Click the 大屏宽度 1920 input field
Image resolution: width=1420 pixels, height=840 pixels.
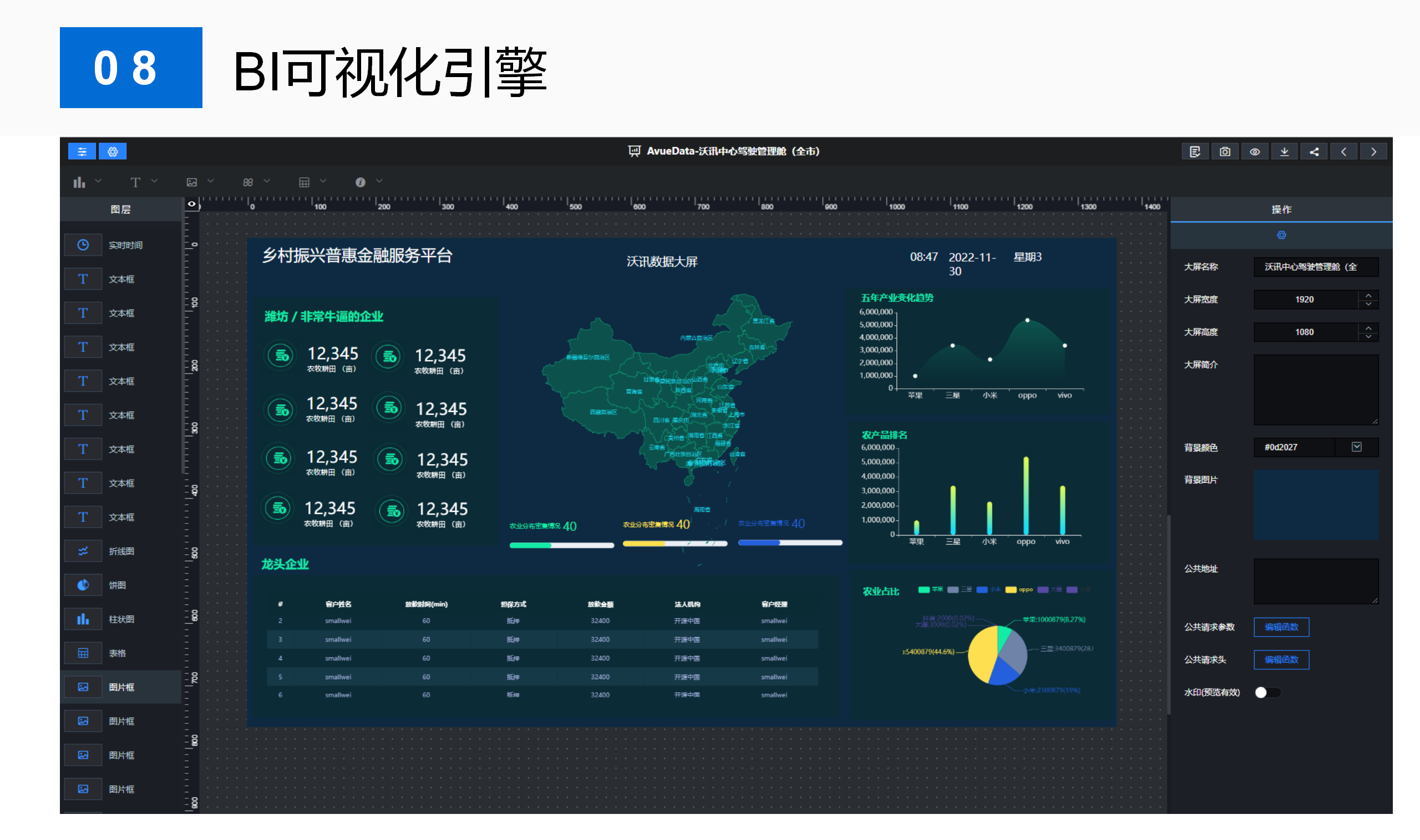(1304, 299)
